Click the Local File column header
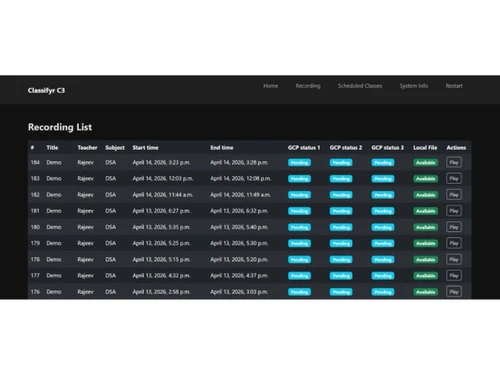 point(425,147)
